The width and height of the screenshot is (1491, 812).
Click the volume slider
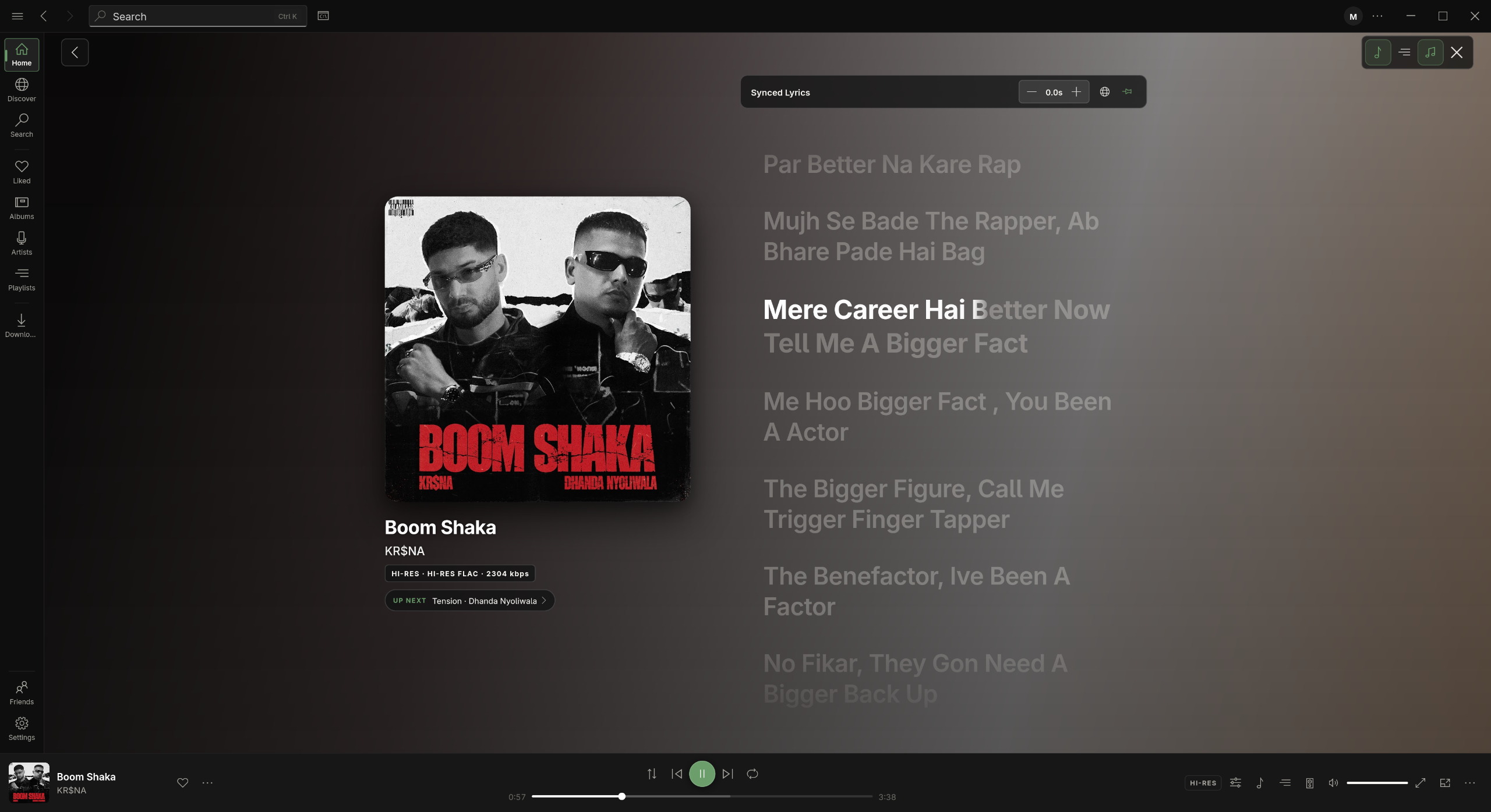tap(1377, 783)
